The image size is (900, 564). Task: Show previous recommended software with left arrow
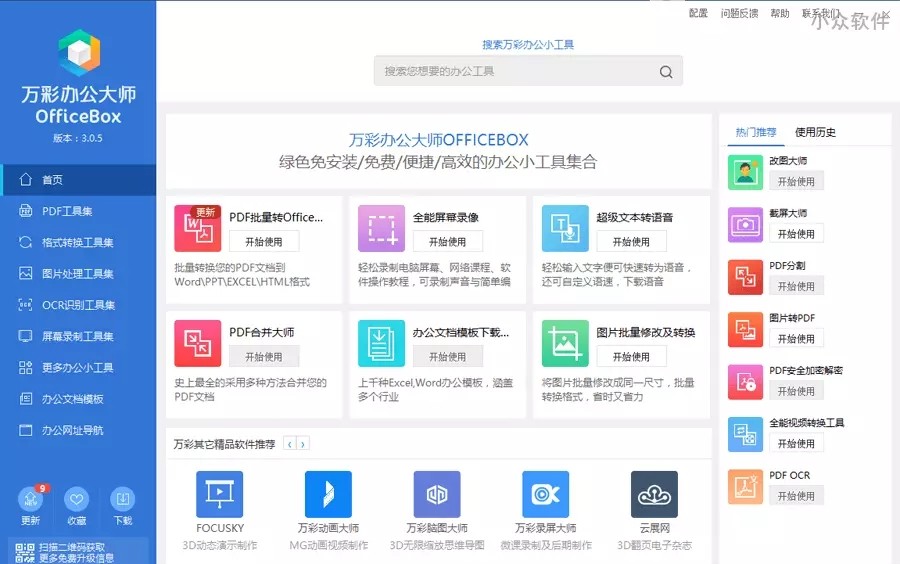(290, 444)
